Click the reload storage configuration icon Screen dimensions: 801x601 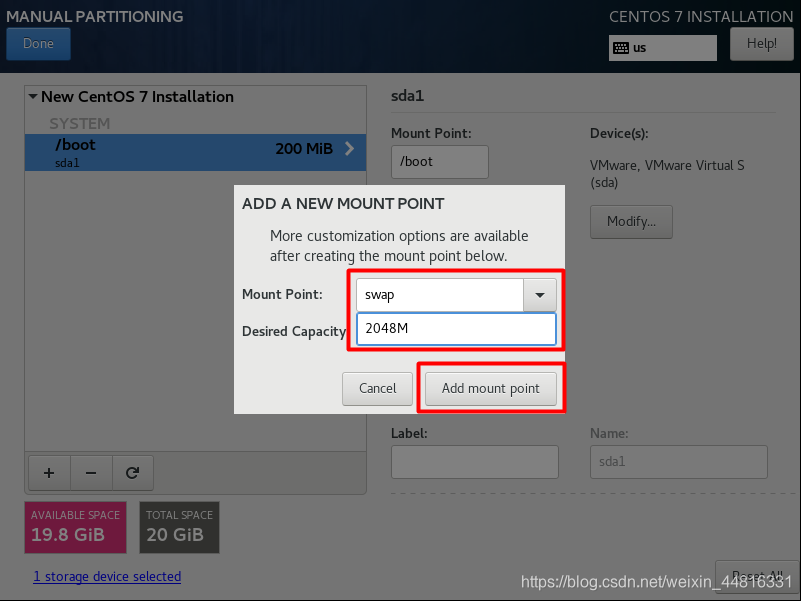click(x=132, y=473)
